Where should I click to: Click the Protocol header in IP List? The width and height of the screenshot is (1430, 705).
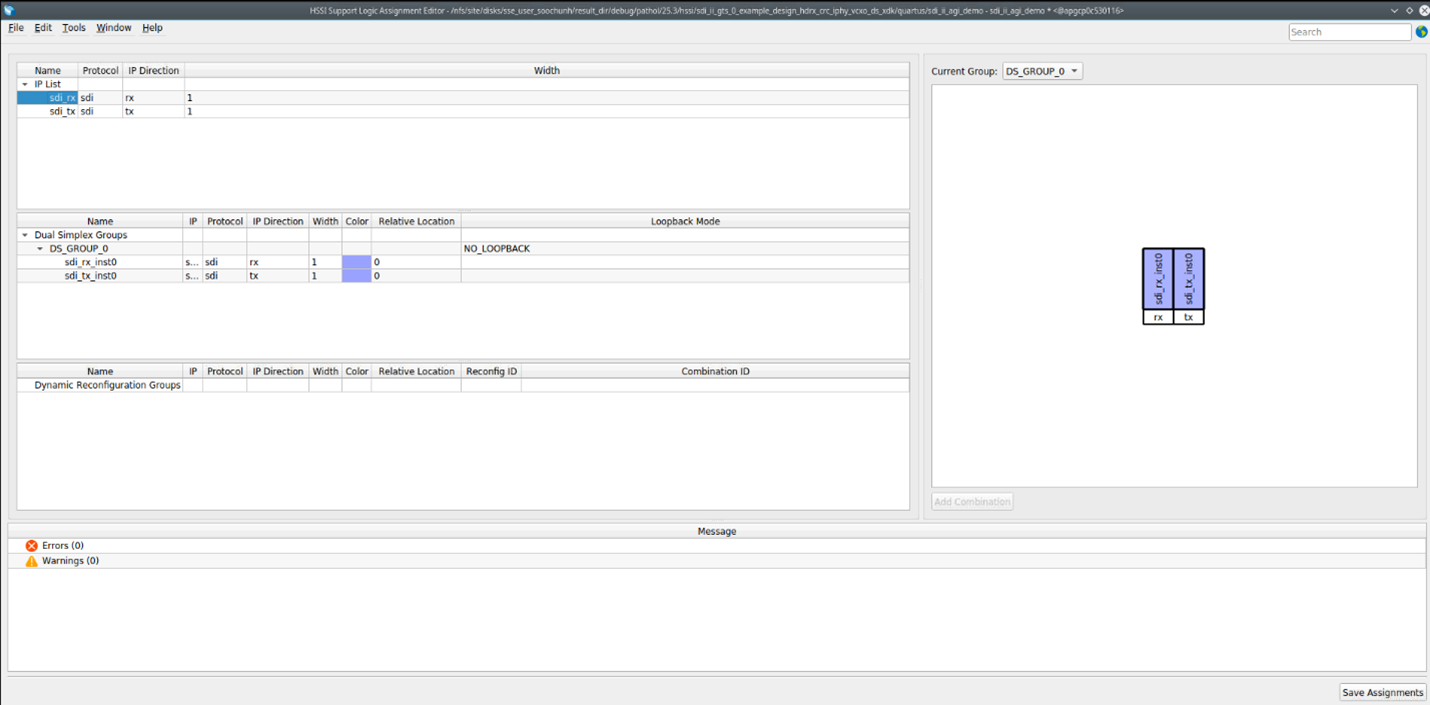[100, 71]
